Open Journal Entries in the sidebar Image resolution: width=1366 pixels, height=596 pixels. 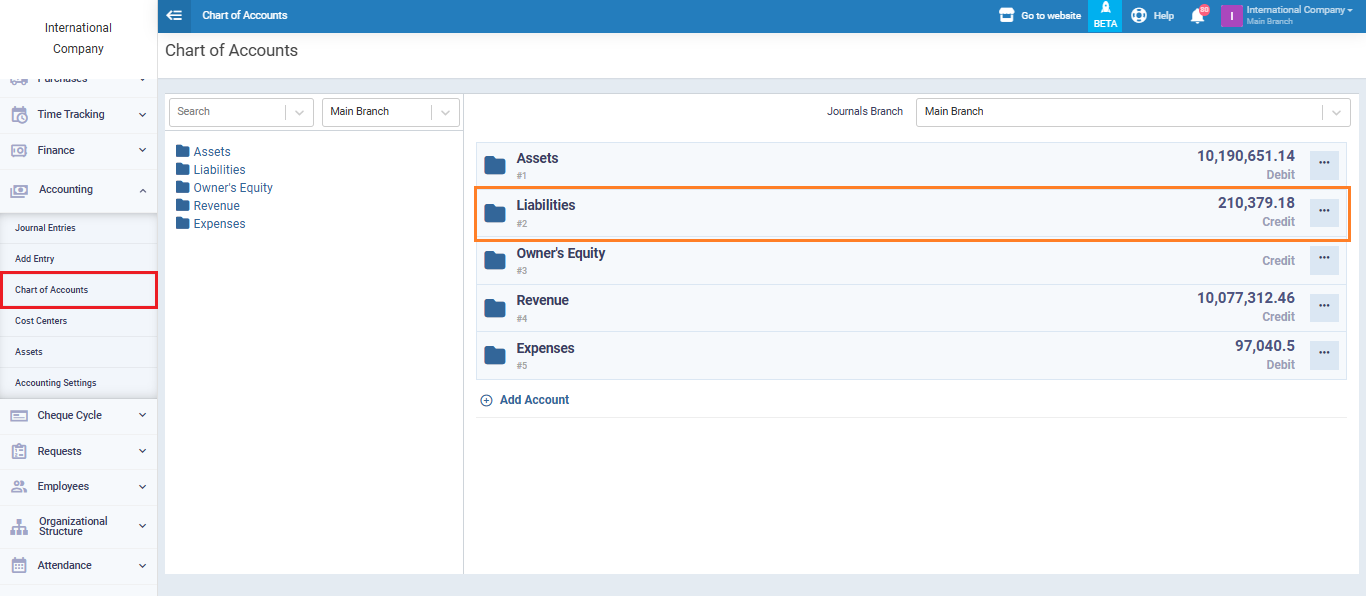click(46, 228)
